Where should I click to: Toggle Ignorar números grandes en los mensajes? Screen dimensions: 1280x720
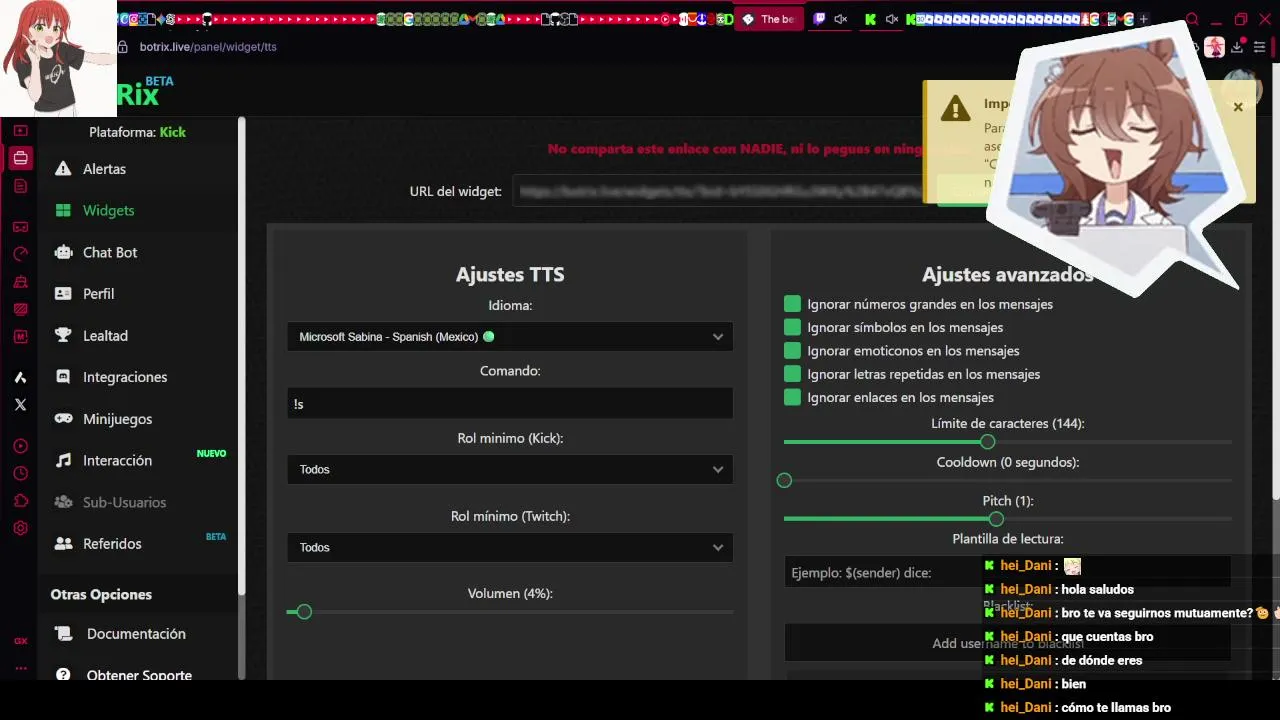pyautogui.click(x=792, y=304)
